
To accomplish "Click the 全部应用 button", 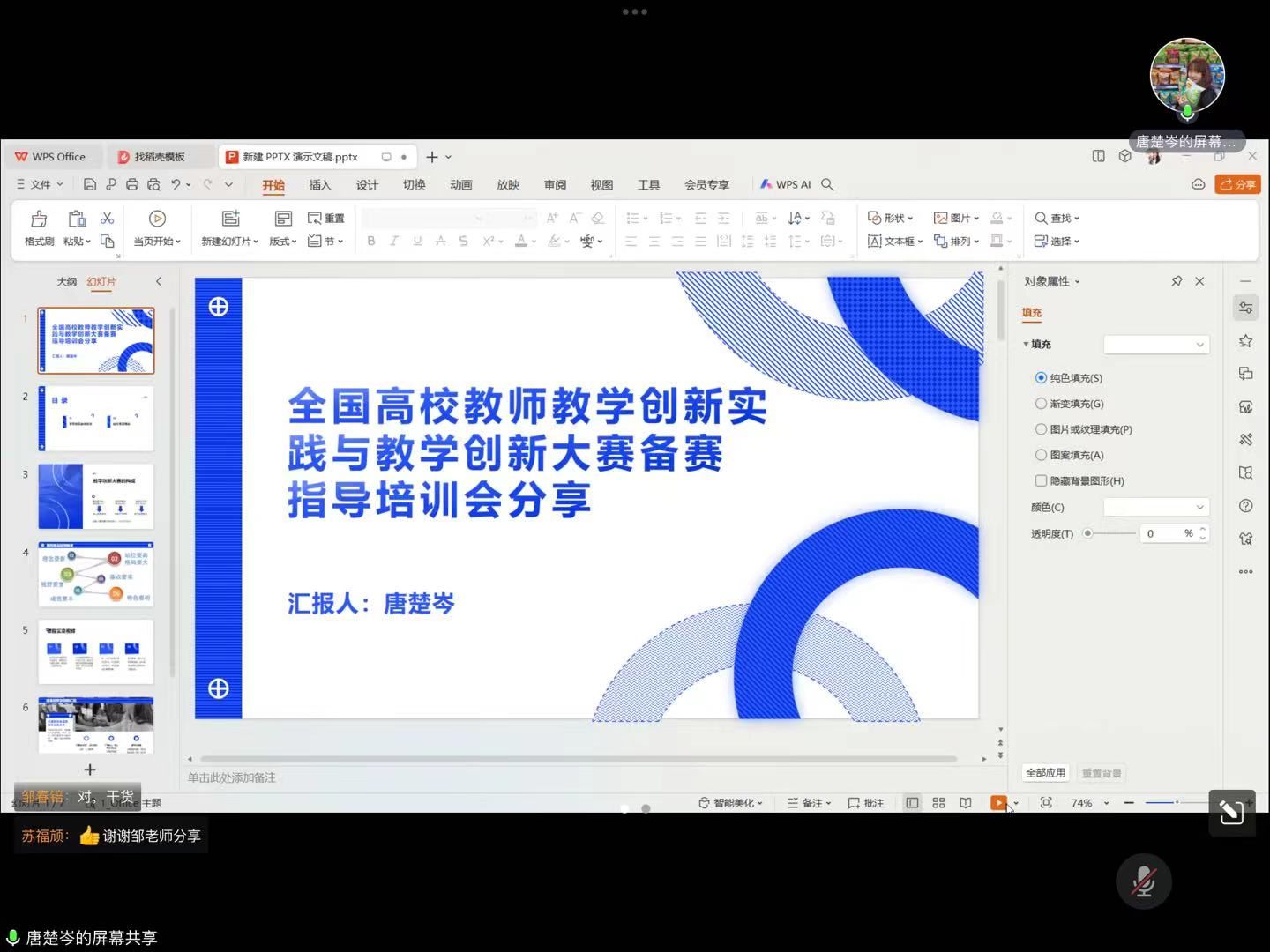I will [1045, 773].
